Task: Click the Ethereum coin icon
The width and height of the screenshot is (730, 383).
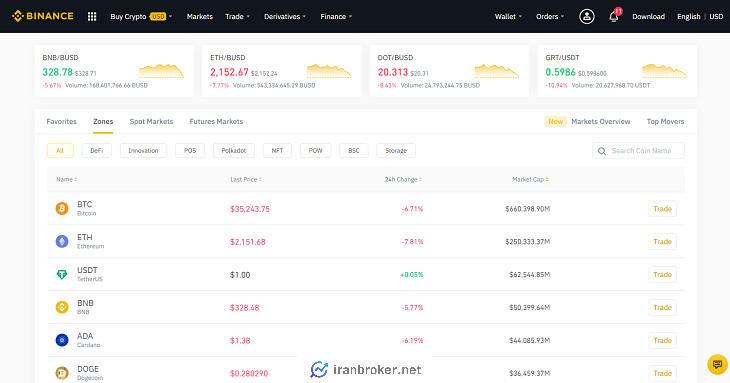Action: (x=62, y=242)
